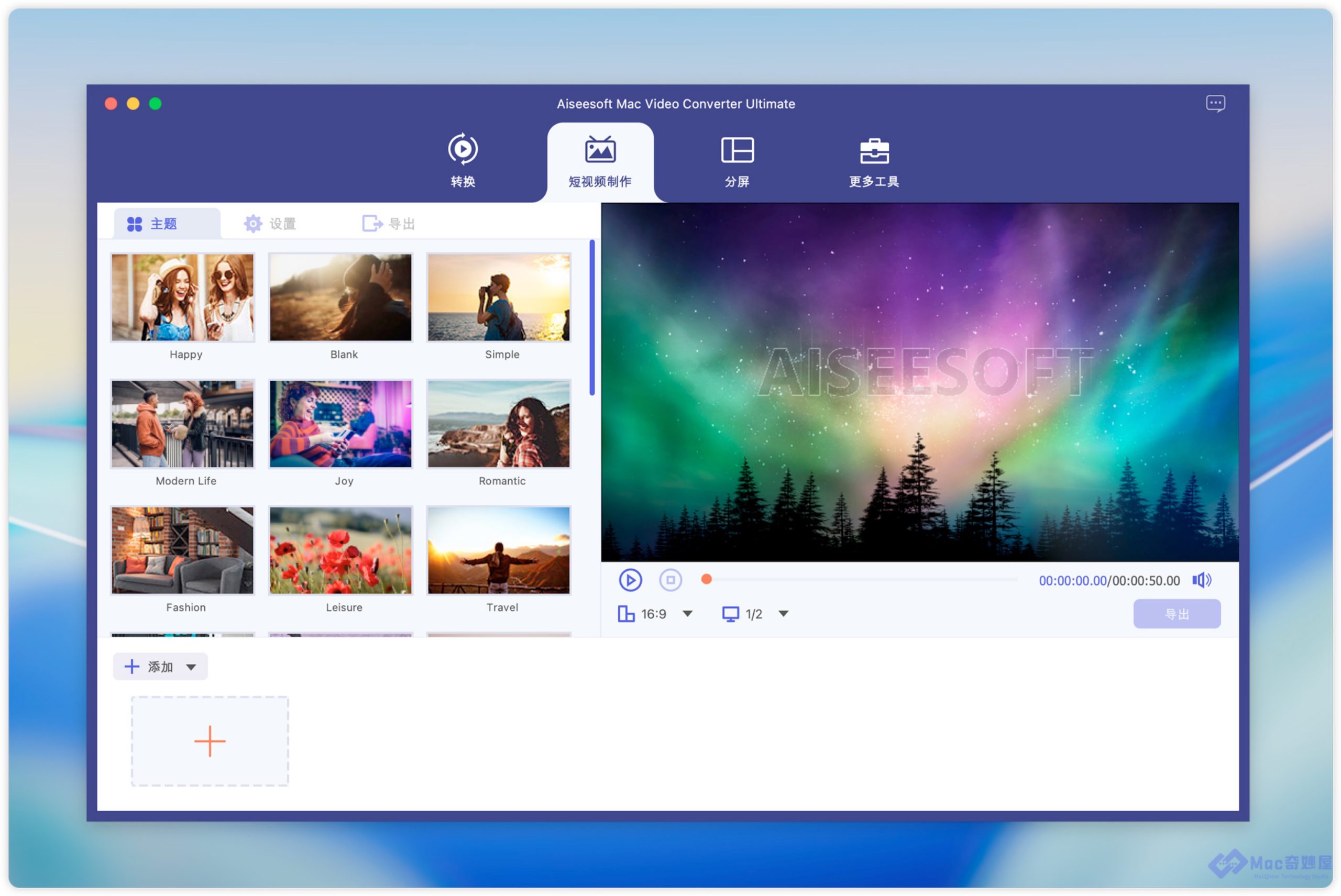Click the playback progress track
The image size is (1341, 896).
click(x=861, y=579)
